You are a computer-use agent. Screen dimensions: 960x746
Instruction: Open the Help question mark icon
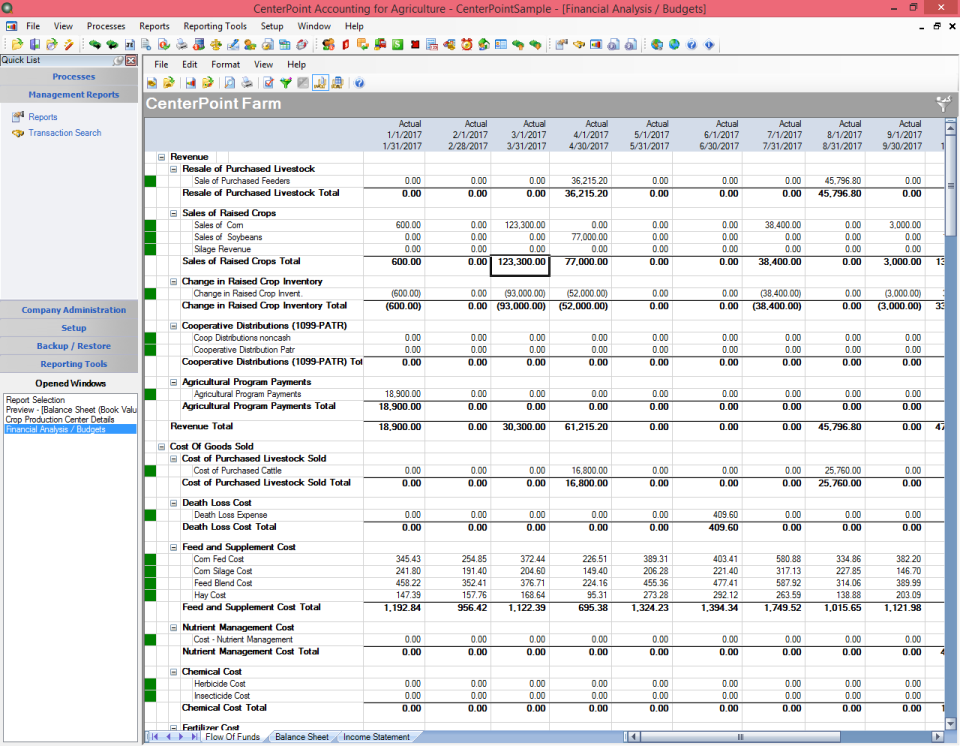point(358,84)
